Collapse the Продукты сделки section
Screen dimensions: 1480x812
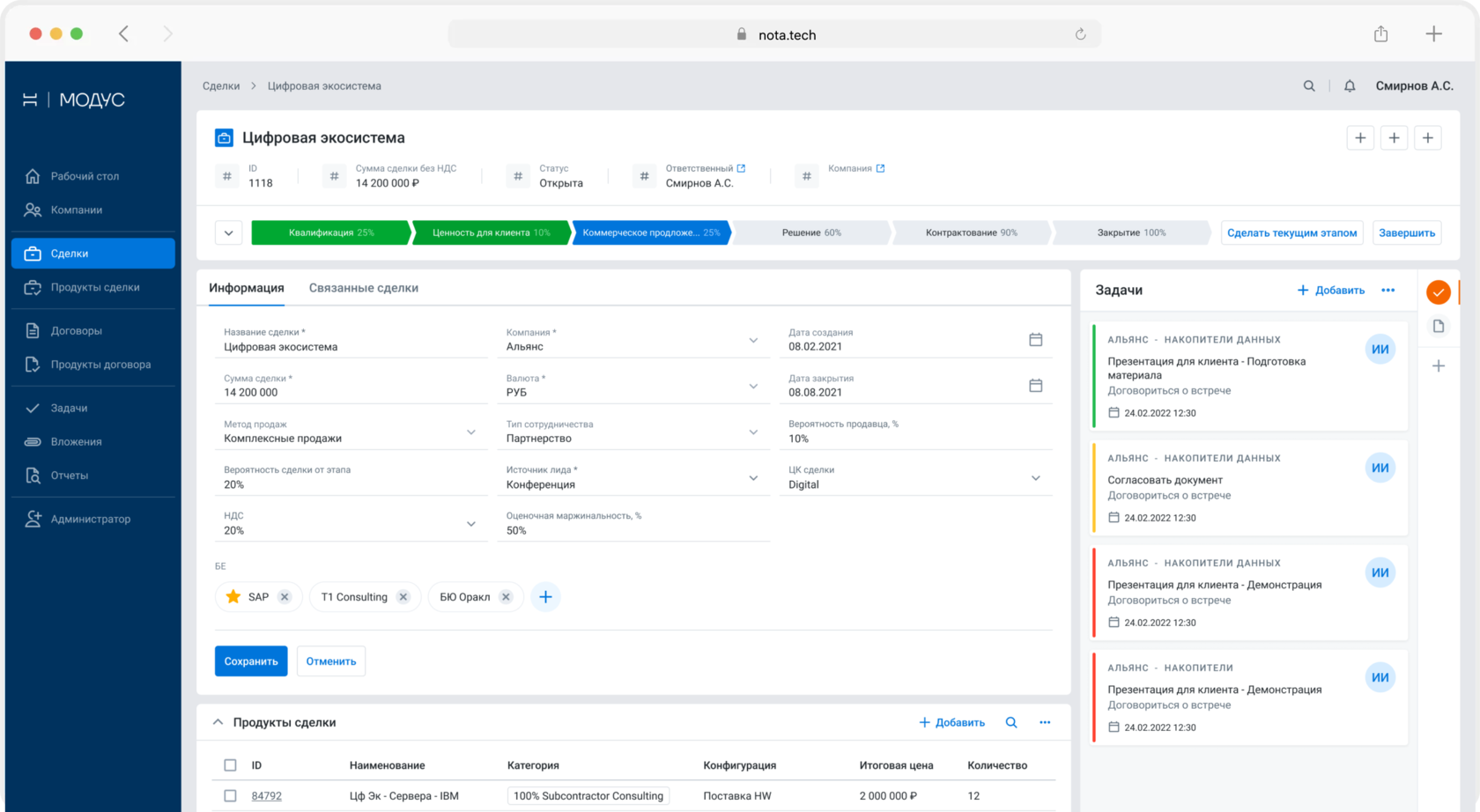[218, 722]
